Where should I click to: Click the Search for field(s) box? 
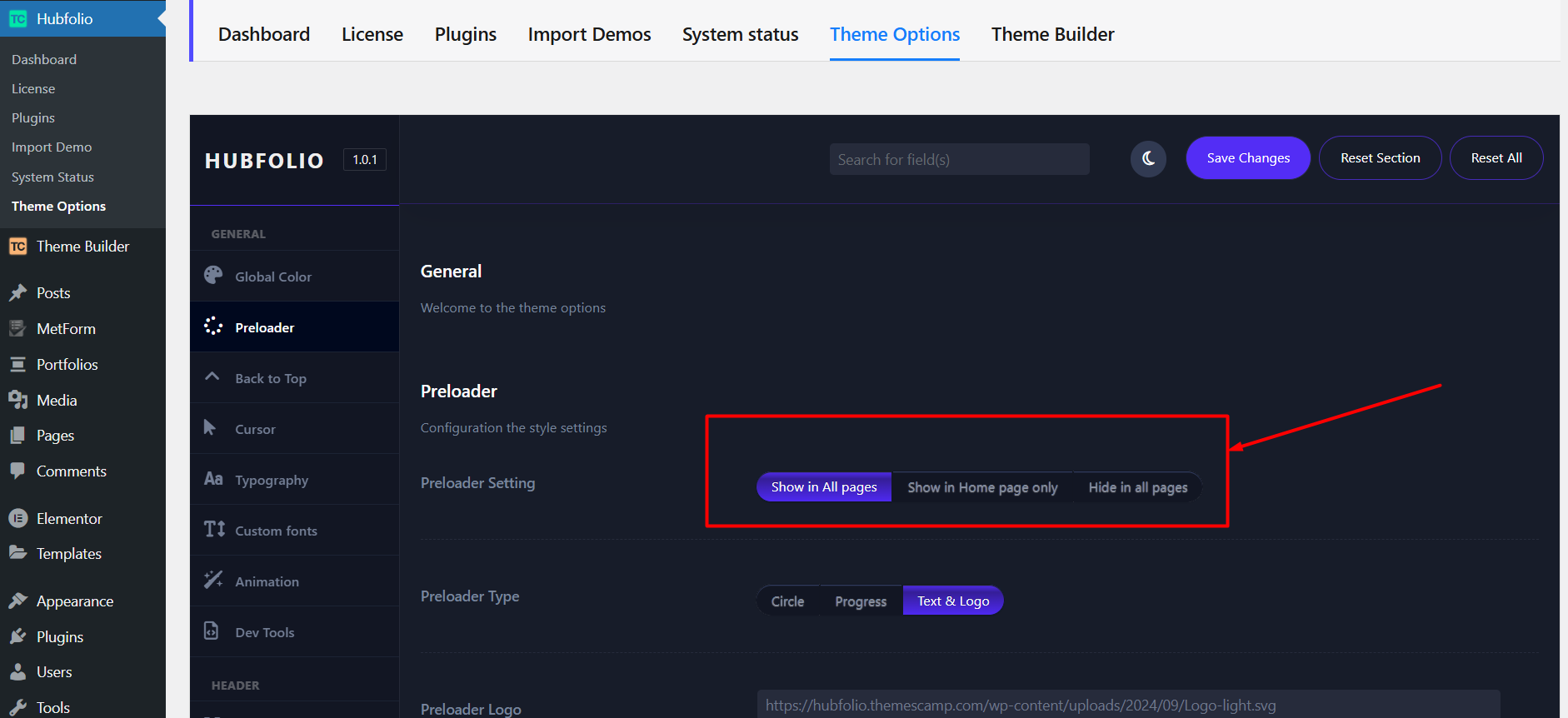coord(959,159)
